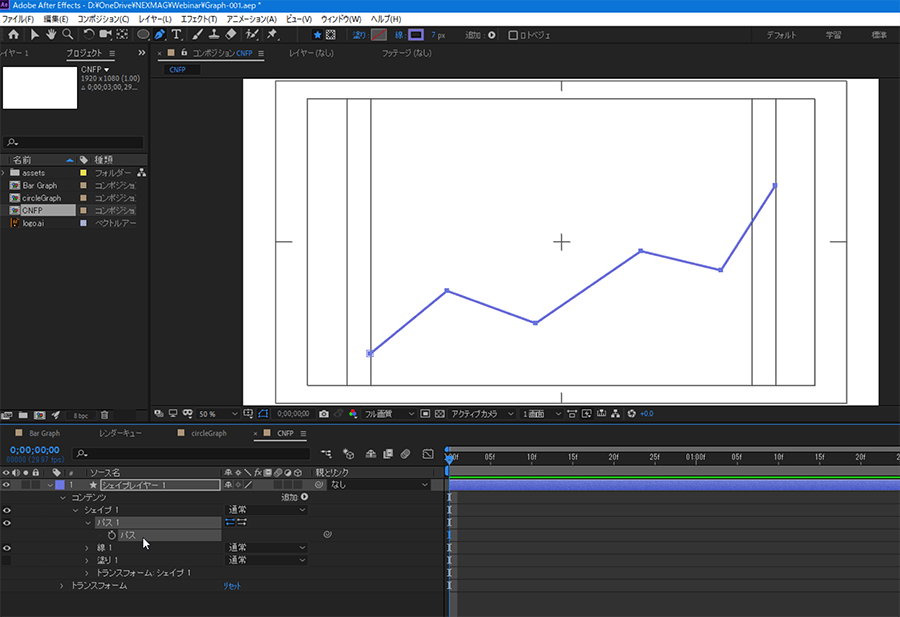Image resolution: width=900 pixels, height=617 pixels.
Task: Select the Hand tool in toolbar
Action: click(x=50, y=35)
